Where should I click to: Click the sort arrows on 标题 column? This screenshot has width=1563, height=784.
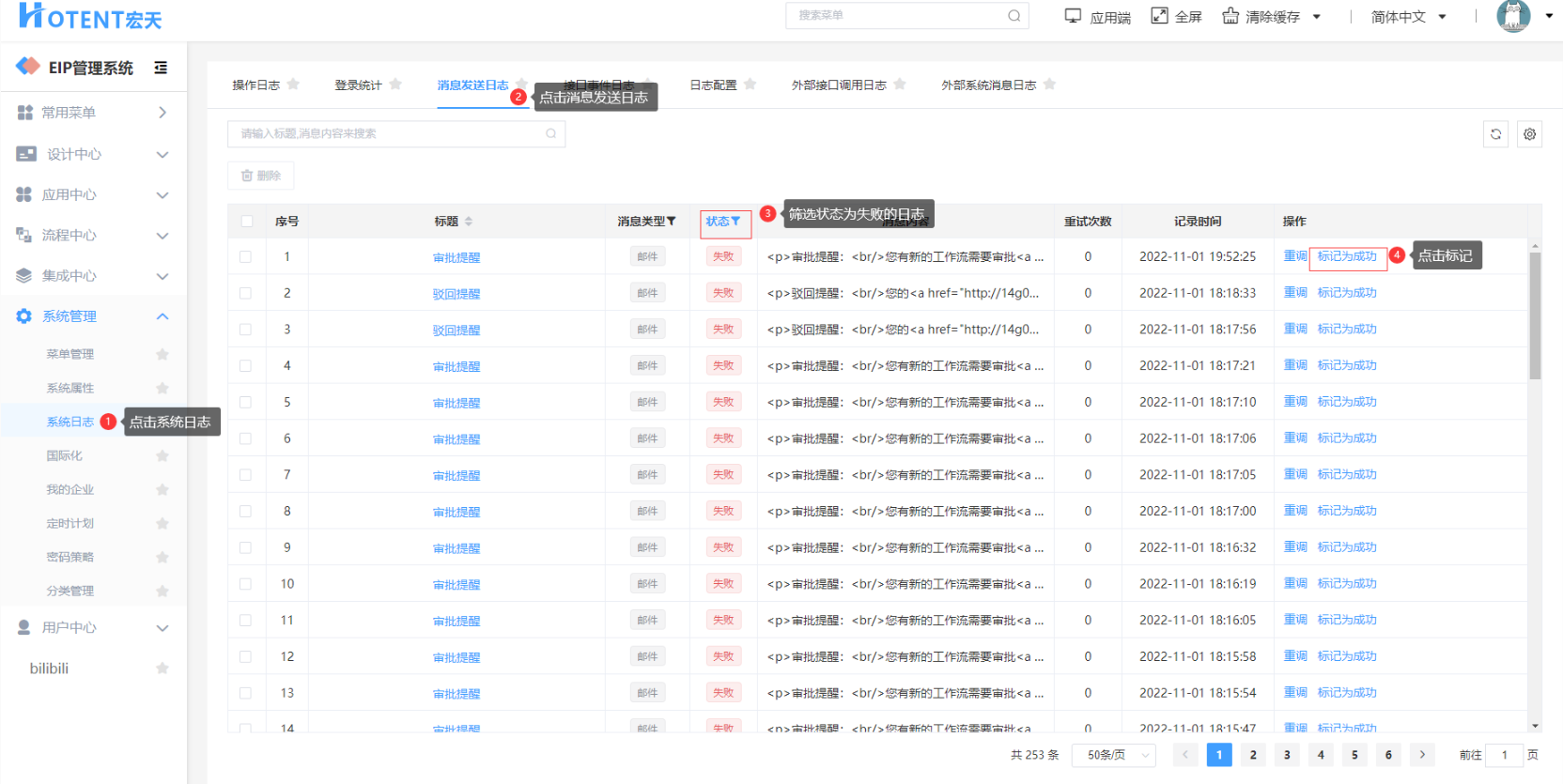pyautogui.click(x=469, y=222)
